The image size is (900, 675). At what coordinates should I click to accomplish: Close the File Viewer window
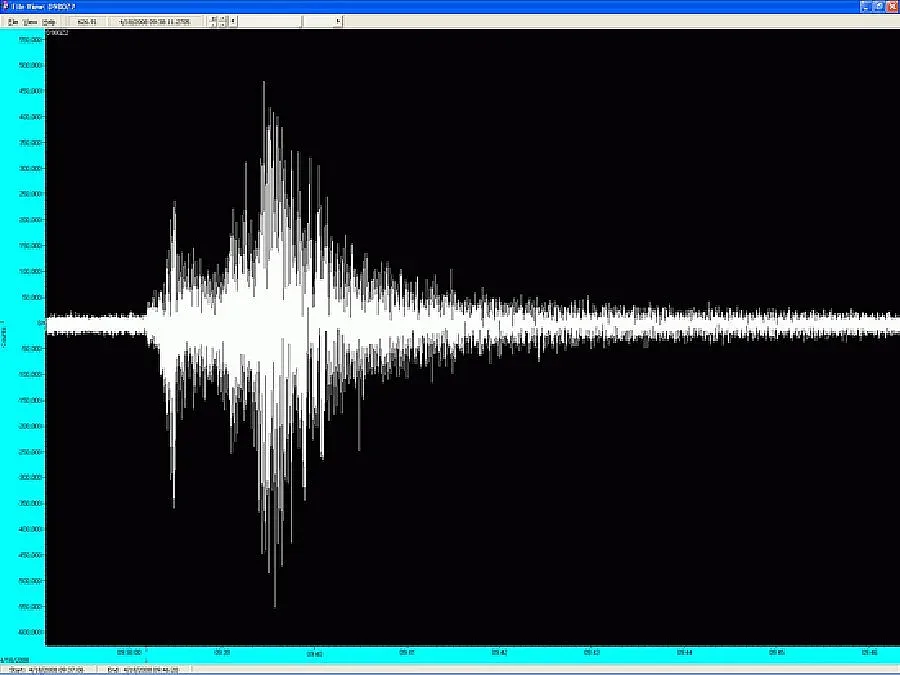tap(891, 6)
